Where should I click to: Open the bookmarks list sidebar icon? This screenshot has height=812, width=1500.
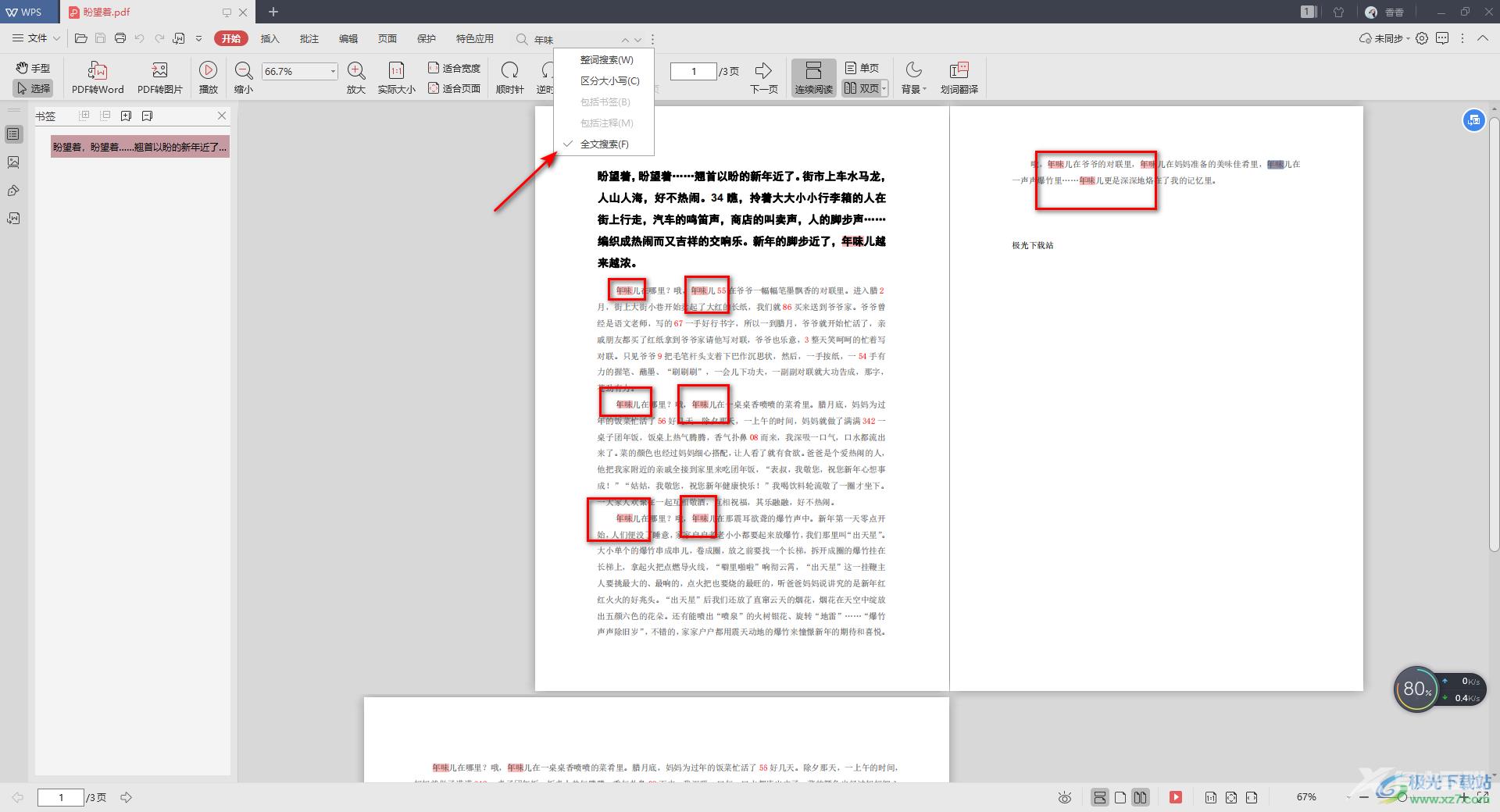(13, 134)
